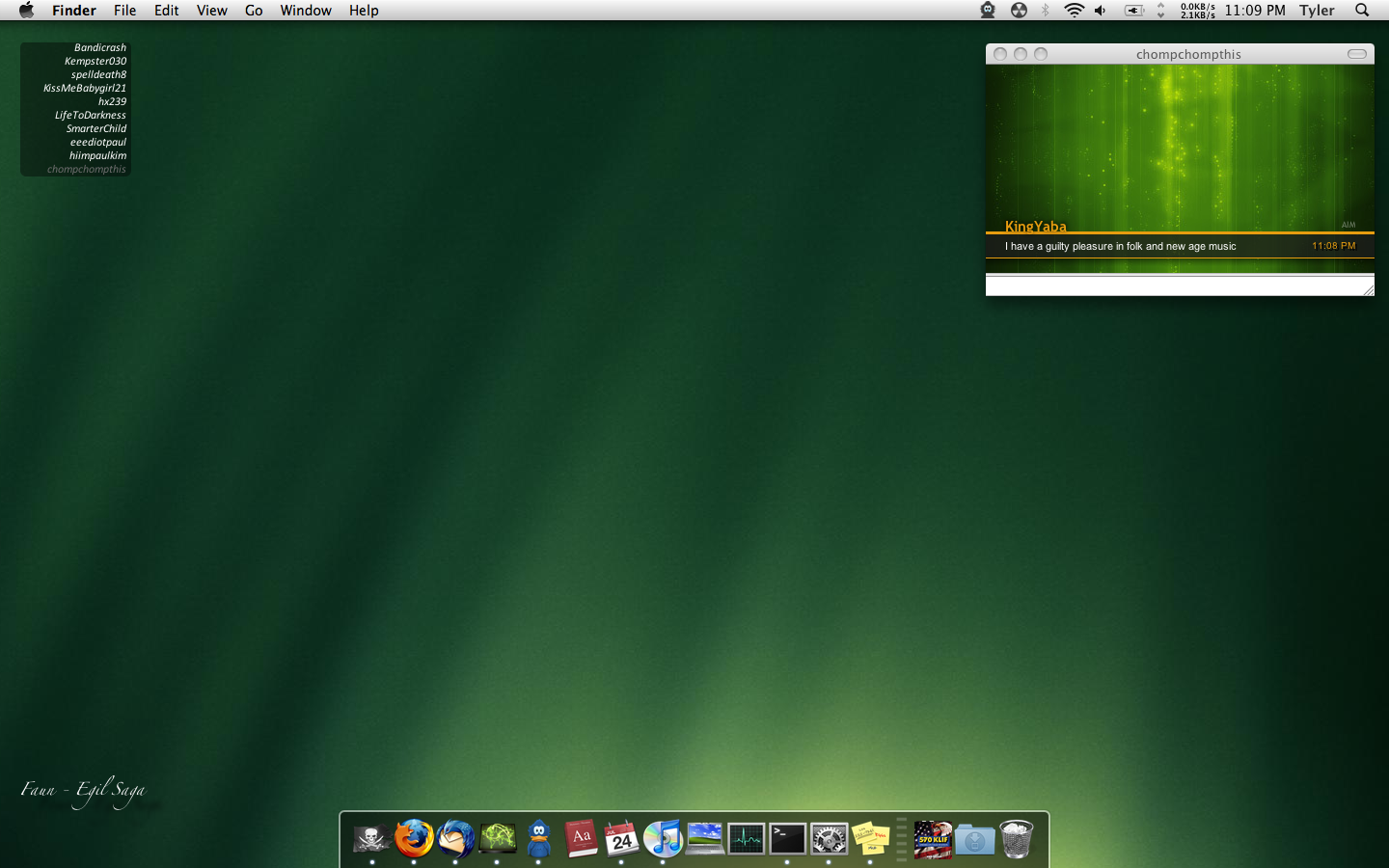Select chompchompthis in the contact list
This screenshot has width=1389, height=868.
pyautogui.click(x=87, y=169)
